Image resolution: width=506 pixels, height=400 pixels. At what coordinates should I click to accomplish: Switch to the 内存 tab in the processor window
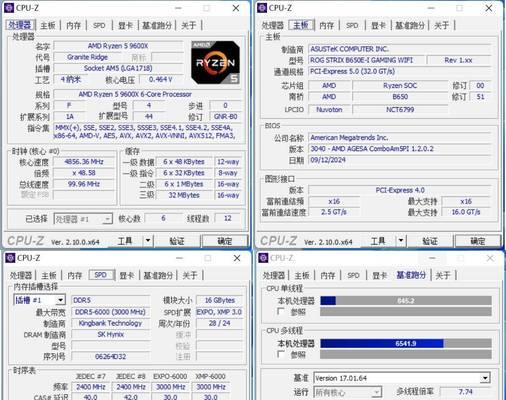73,25
